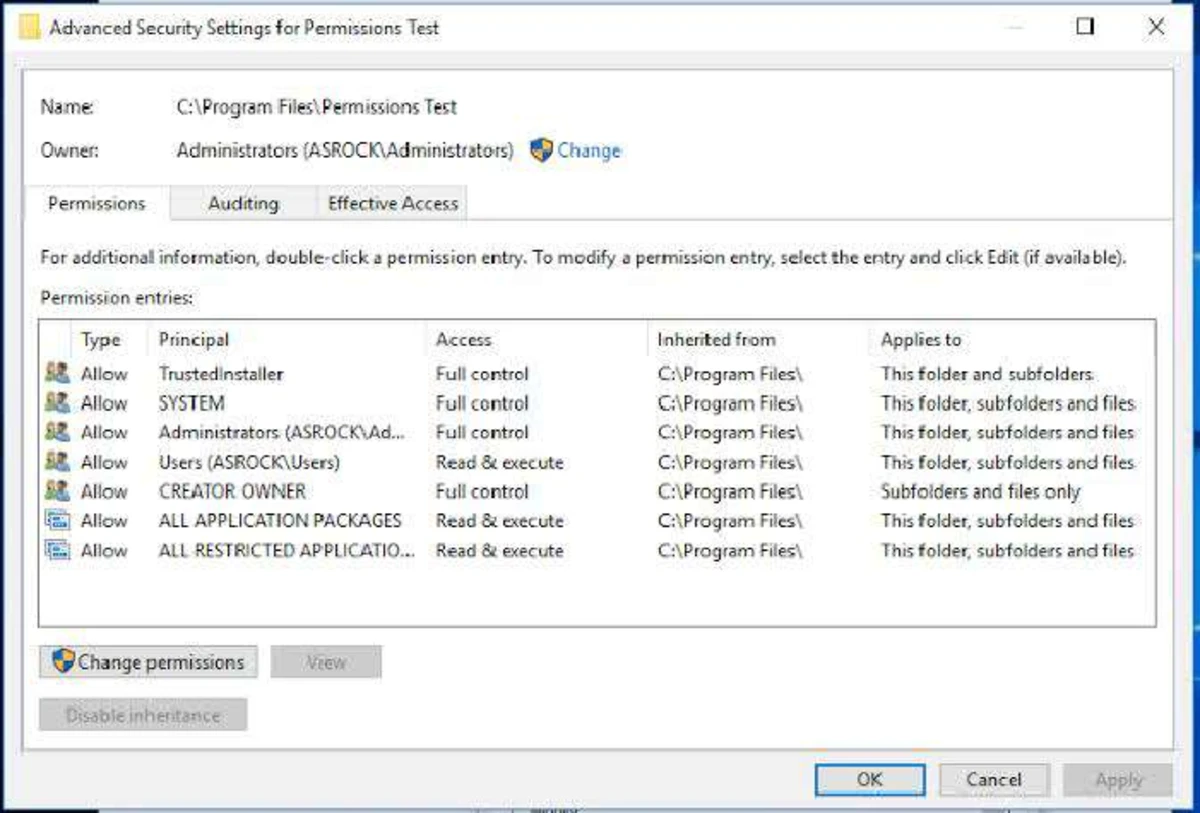This screenshot has width=1200, height=813.
Task: Select the Users (ASROCK\Users) entry
Action: pyautogui.click(x=249, y=463)
